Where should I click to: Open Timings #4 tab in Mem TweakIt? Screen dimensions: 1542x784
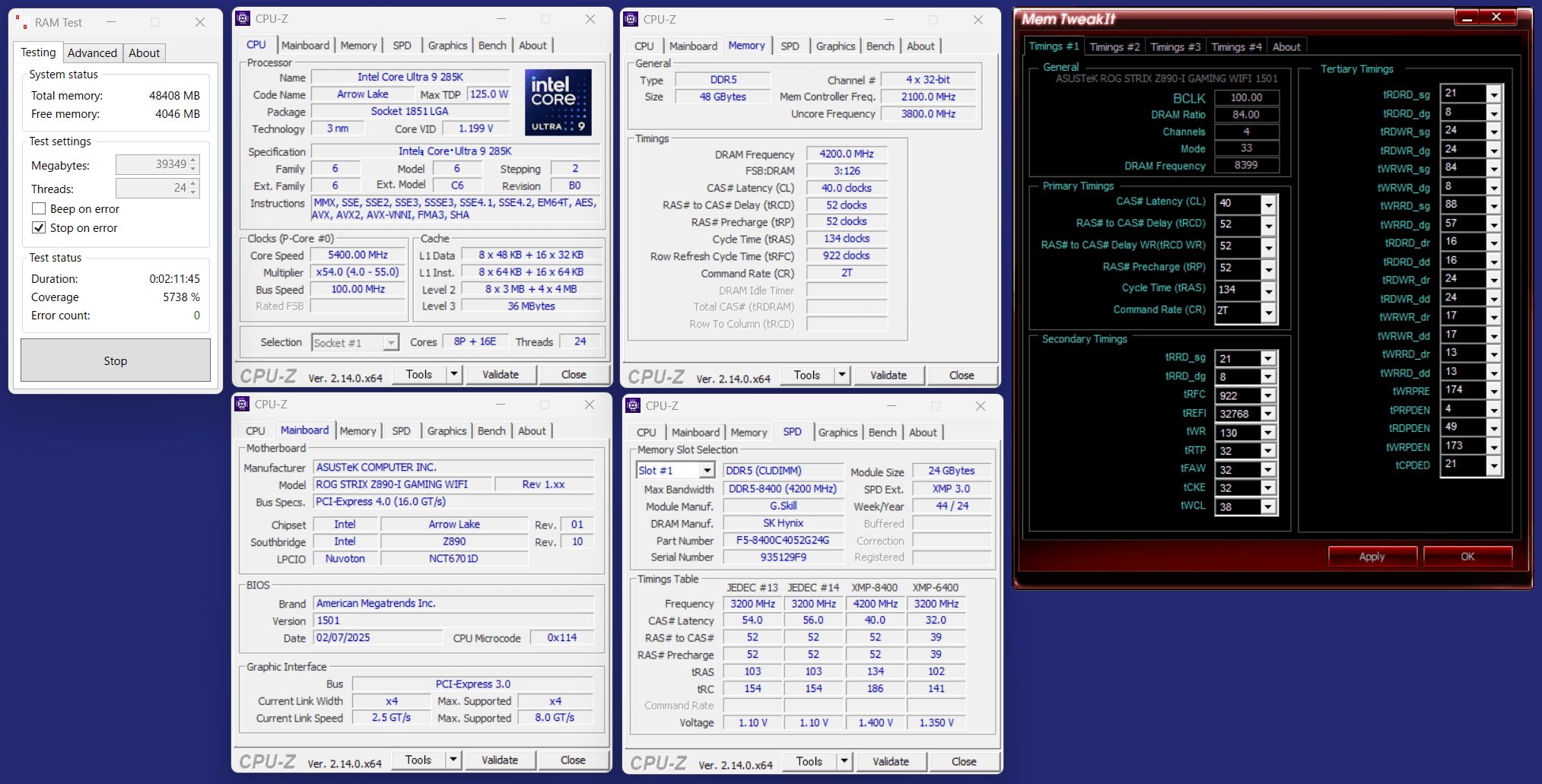(1236, 47)
